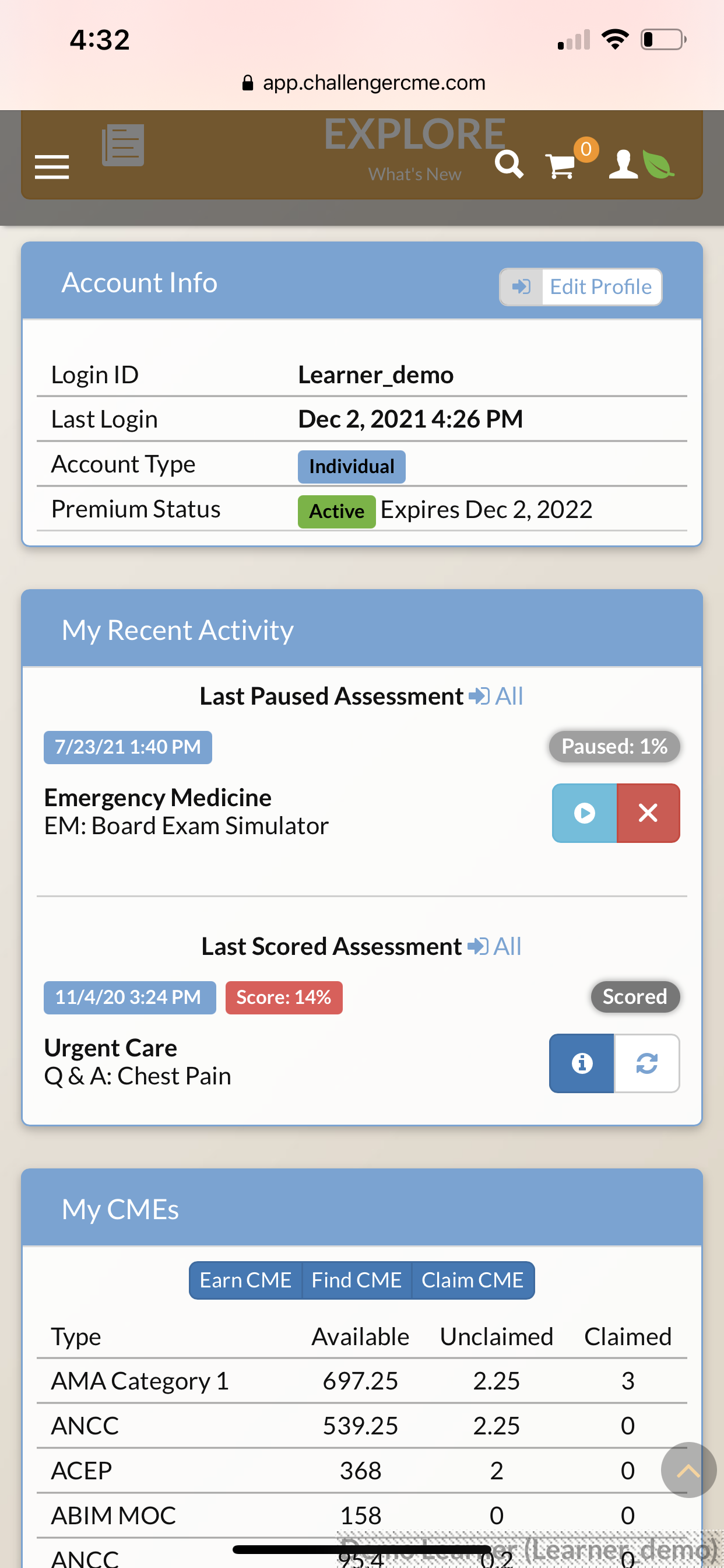Open the user profile icon
724x1568 pixels.
624,164
